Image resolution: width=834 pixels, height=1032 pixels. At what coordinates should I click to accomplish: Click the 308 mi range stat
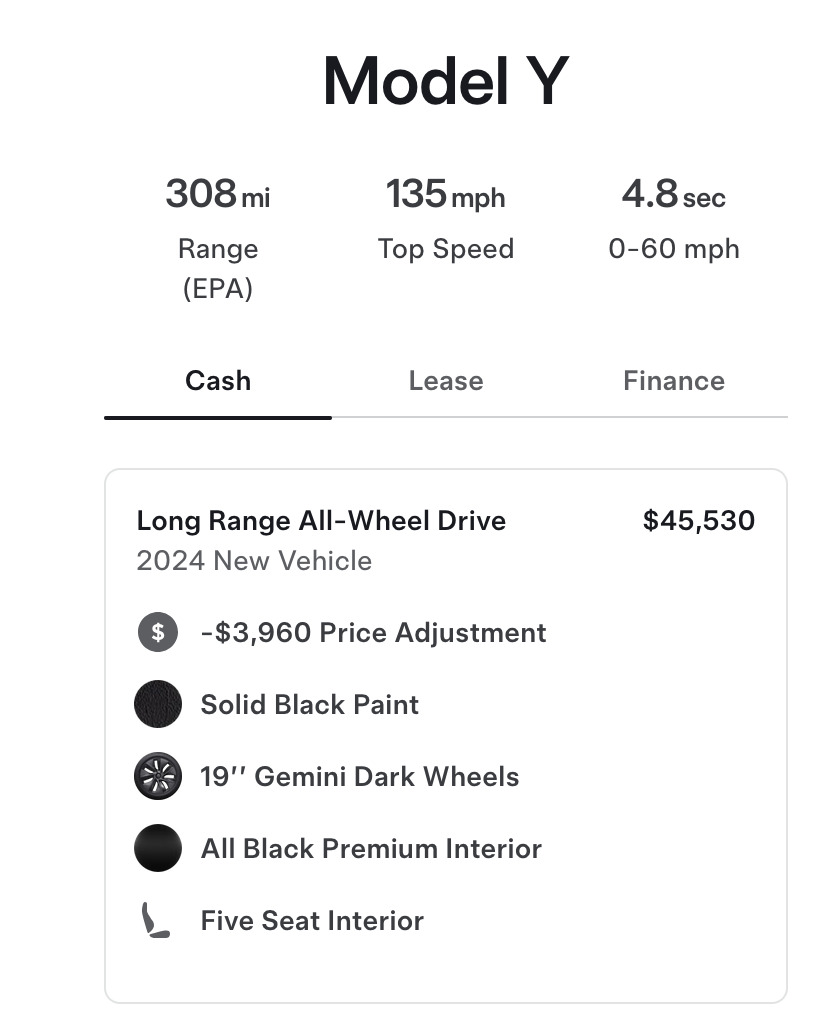pos(218,194)
